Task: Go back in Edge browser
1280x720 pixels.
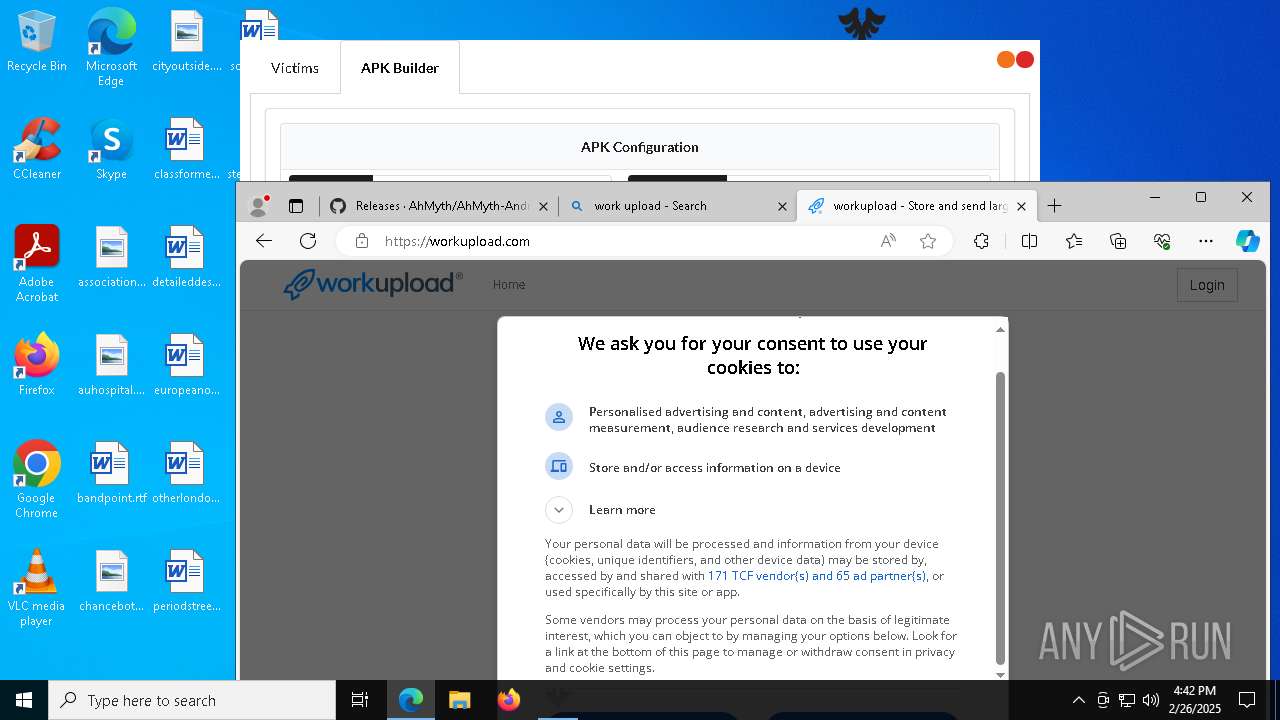Action: click(x=264, y=241)
